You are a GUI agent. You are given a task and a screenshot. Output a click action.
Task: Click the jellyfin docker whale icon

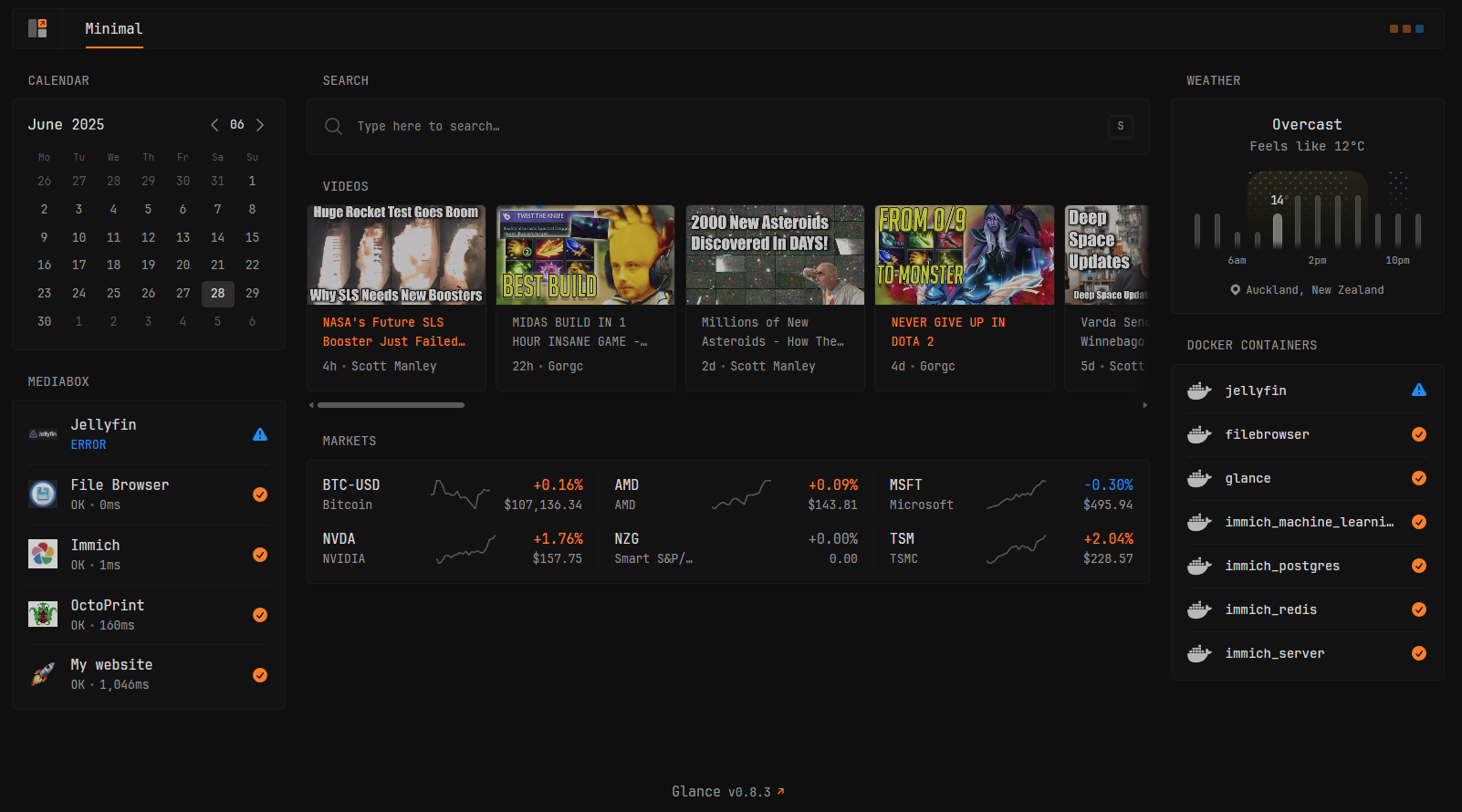coord(1199,390)
